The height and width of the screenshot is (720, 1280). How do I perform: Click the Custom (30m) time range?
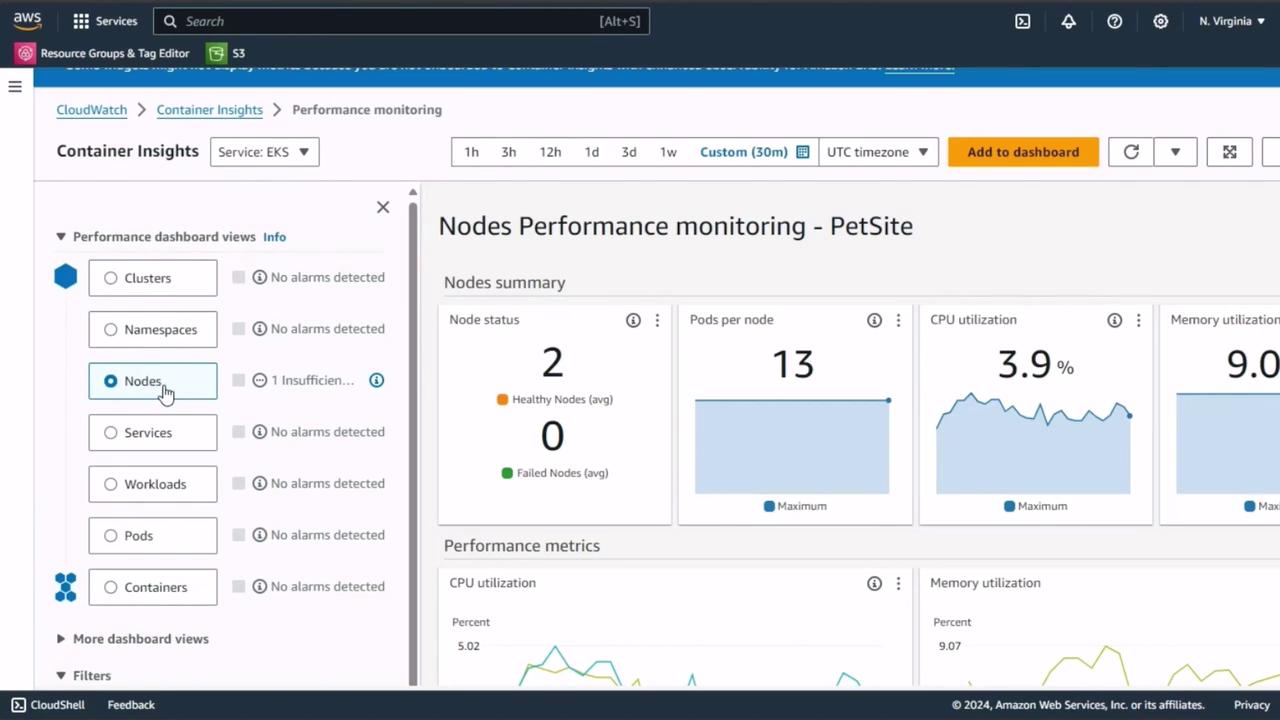[744, 152]
